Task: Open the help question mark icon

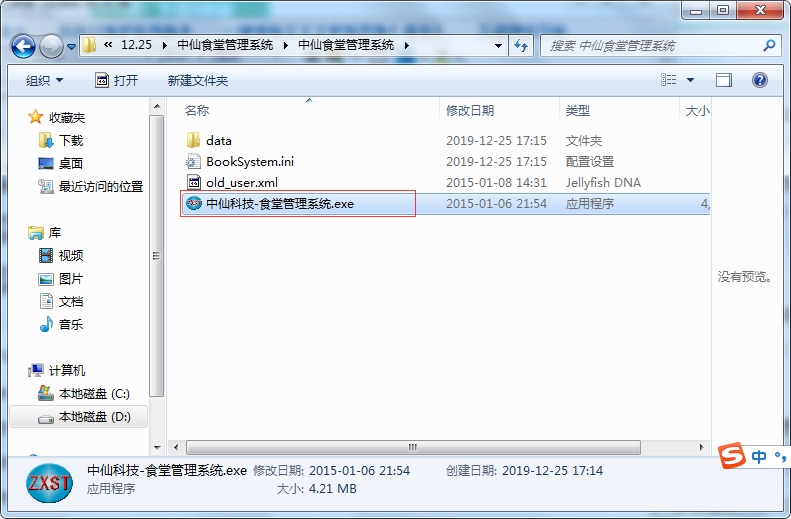Action: click(760, 80)
